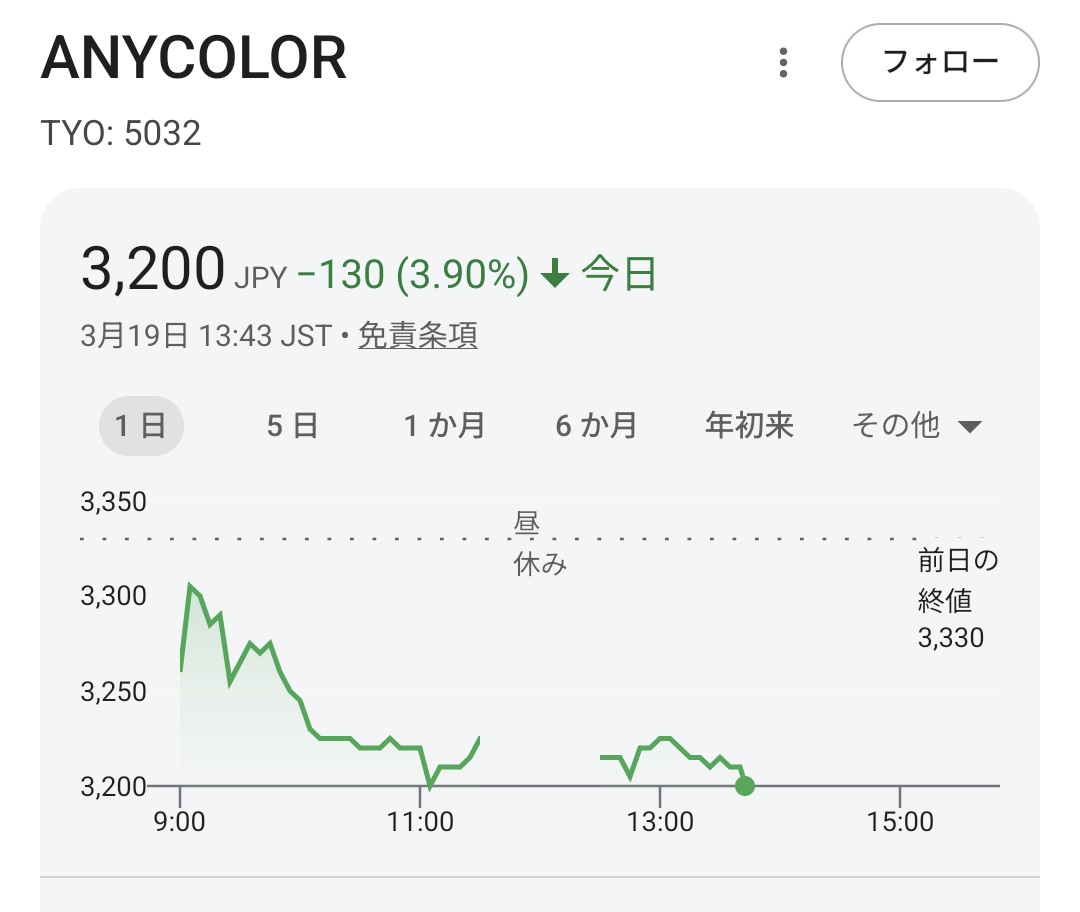Click the ANYCOLOR stock title
This screenshot has height=912, width=1080.
point(194,60)
